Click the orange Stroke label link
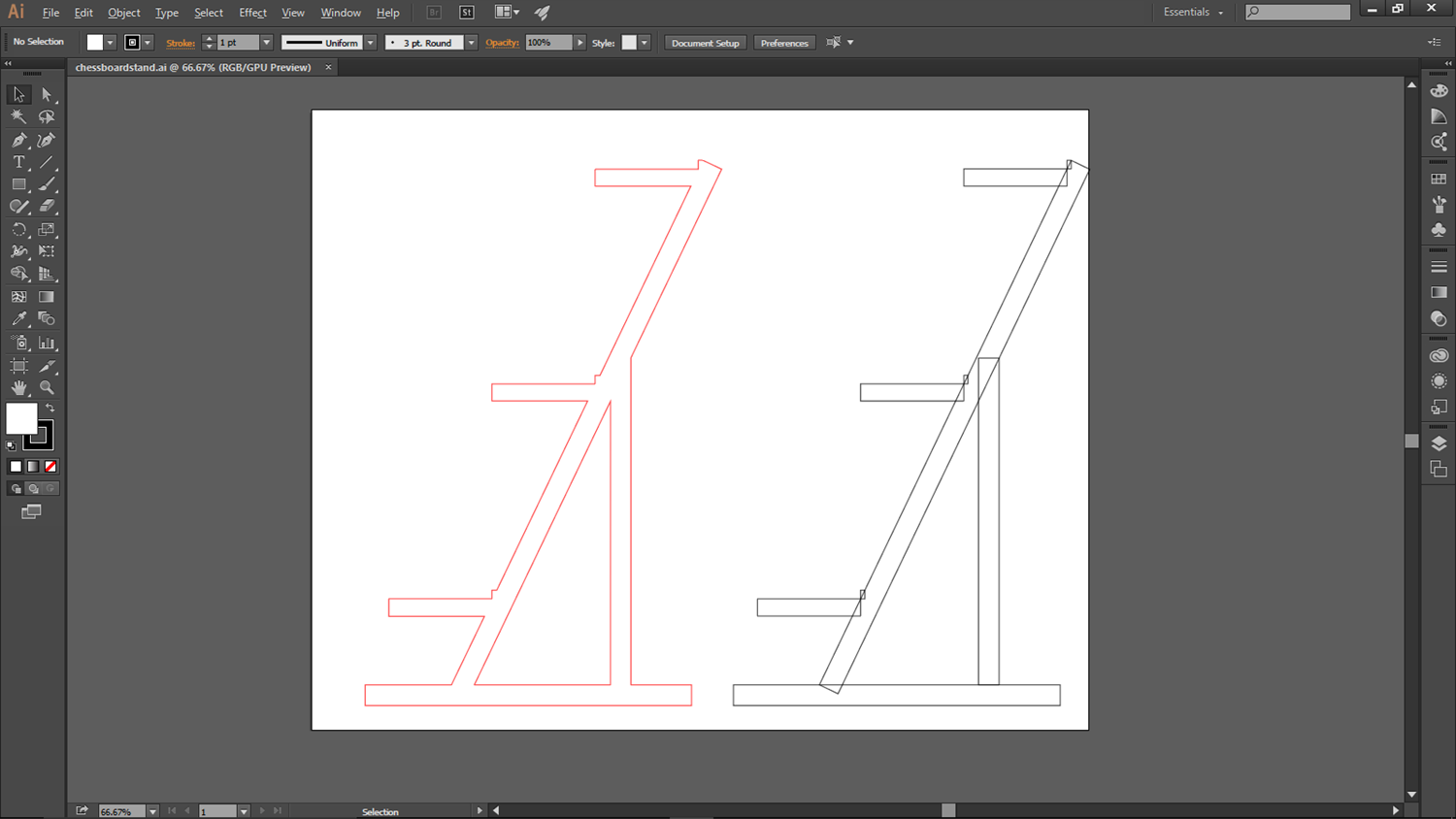The height and width of the screenshot is (819, 1456). [181, 43]
